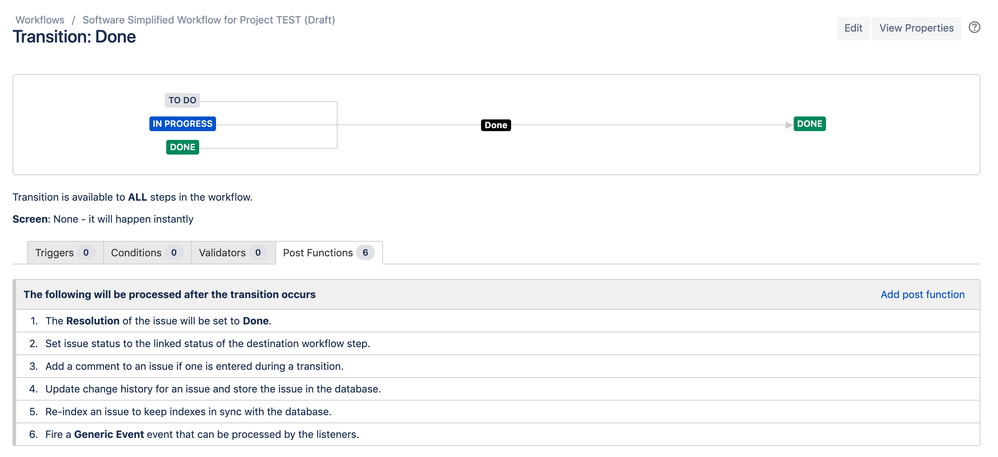Switch to the Validators tab

pos(233,253)
